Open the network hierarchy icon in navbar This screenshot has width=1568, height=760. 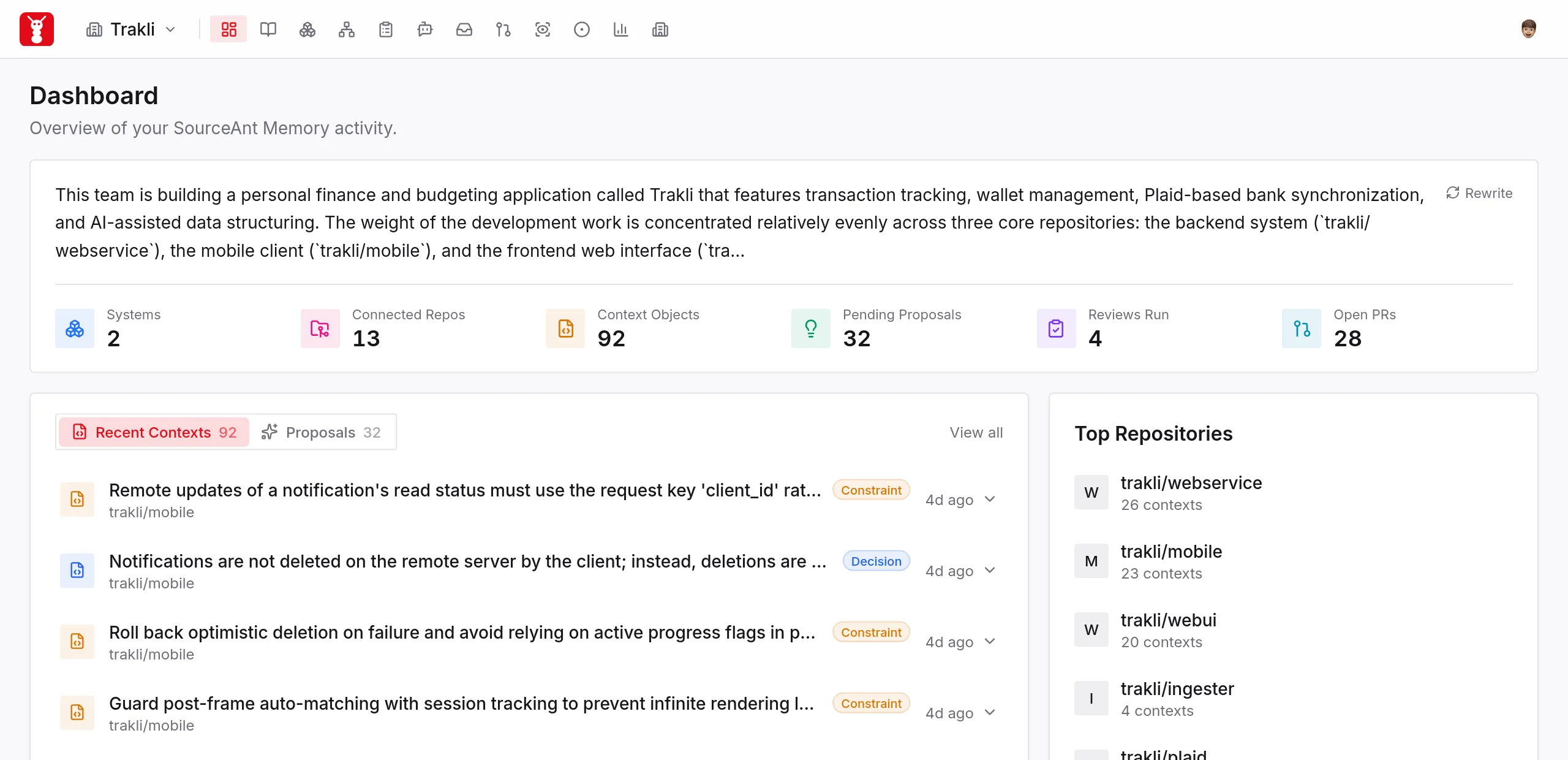tap(346, 29)
